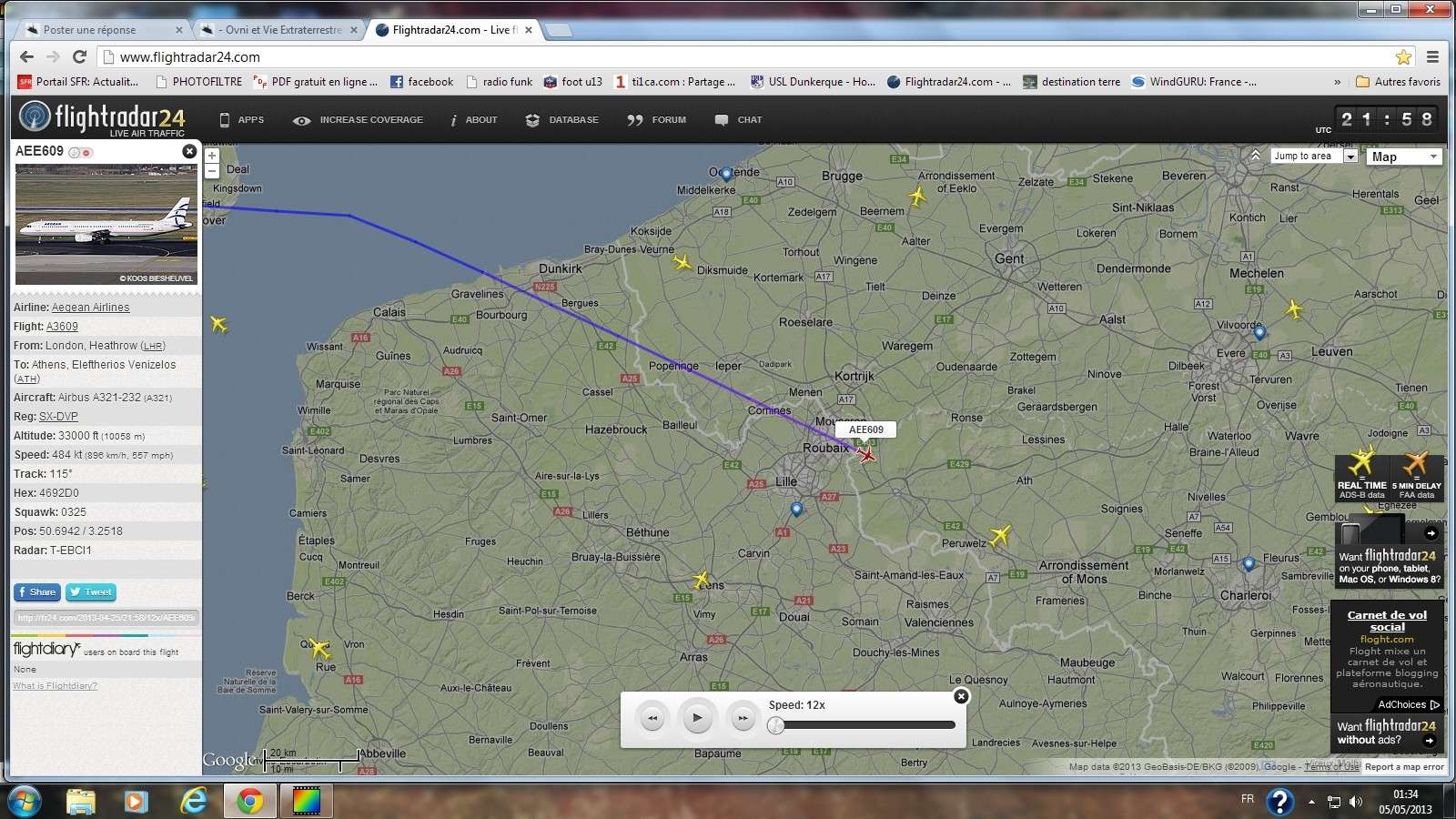The width and height of the screenshot is (1456, 819).
Task: Click the playback progress slider handle
Action: tap(775, 725)
